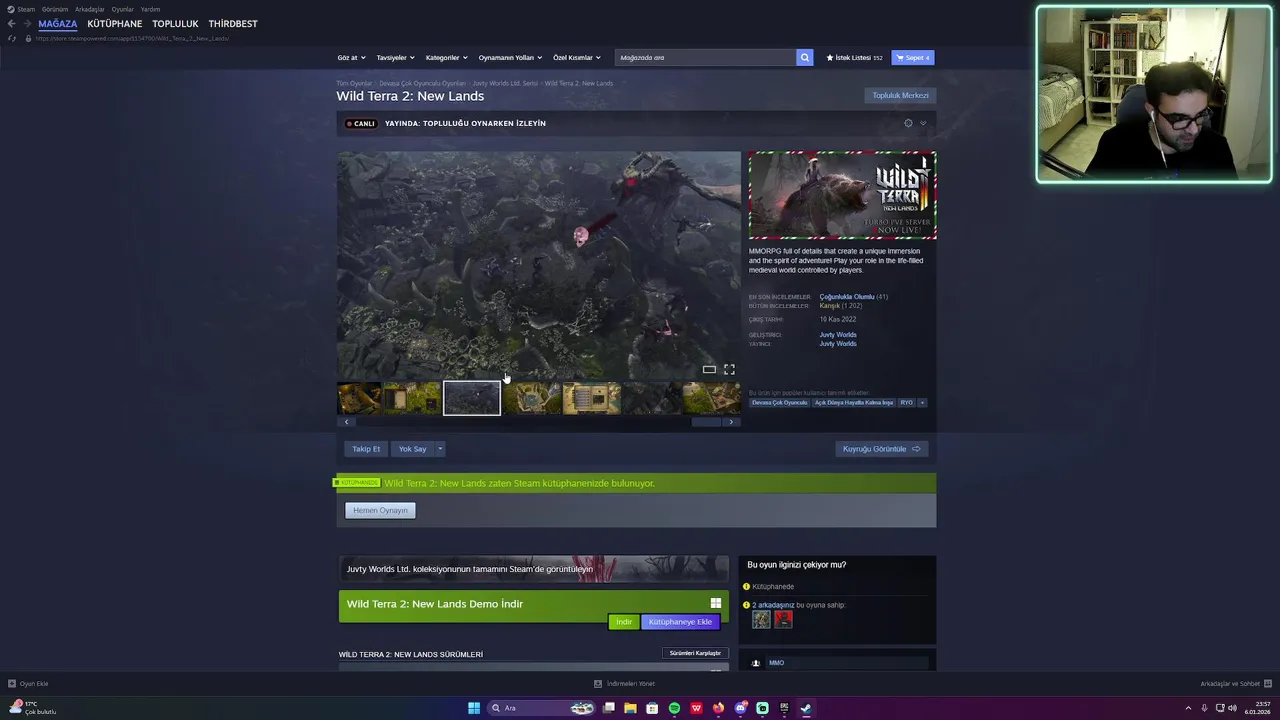Open Firefox from the taskbar
Viewport: 1280px width, 720px height.
(x=718, y=708)
